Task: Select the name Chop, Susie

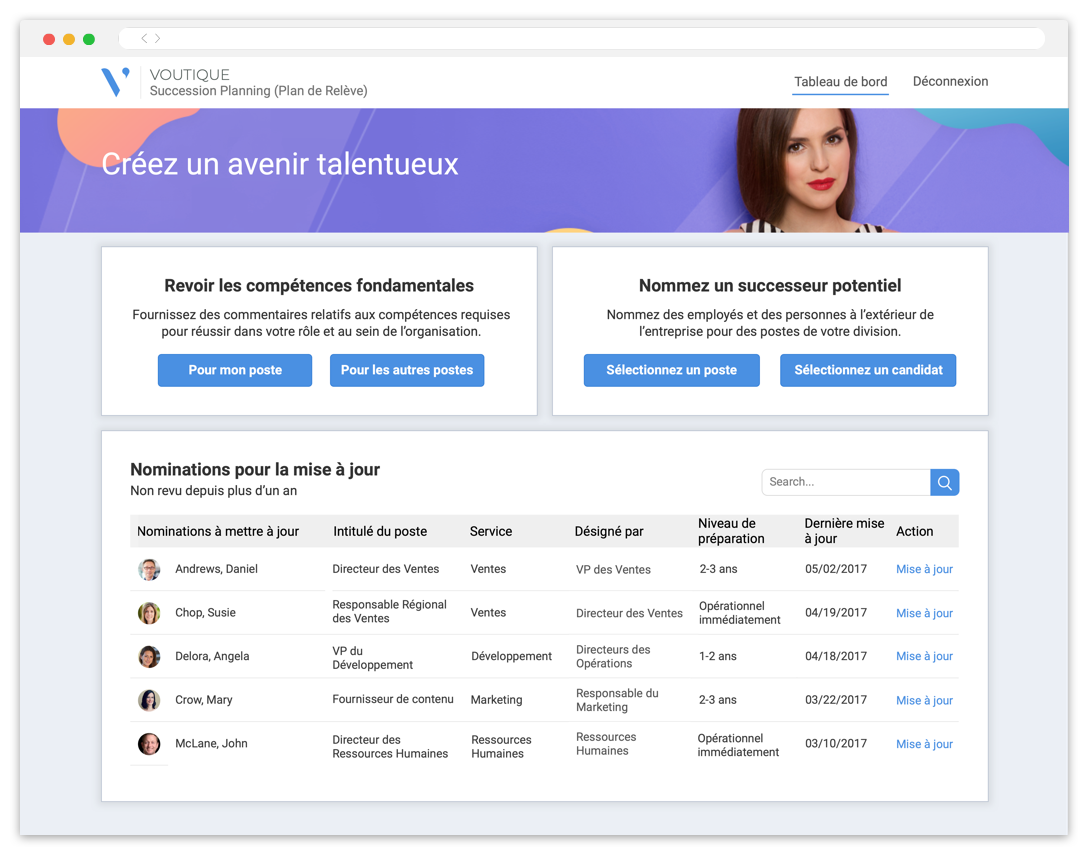Action: (205, 613)
